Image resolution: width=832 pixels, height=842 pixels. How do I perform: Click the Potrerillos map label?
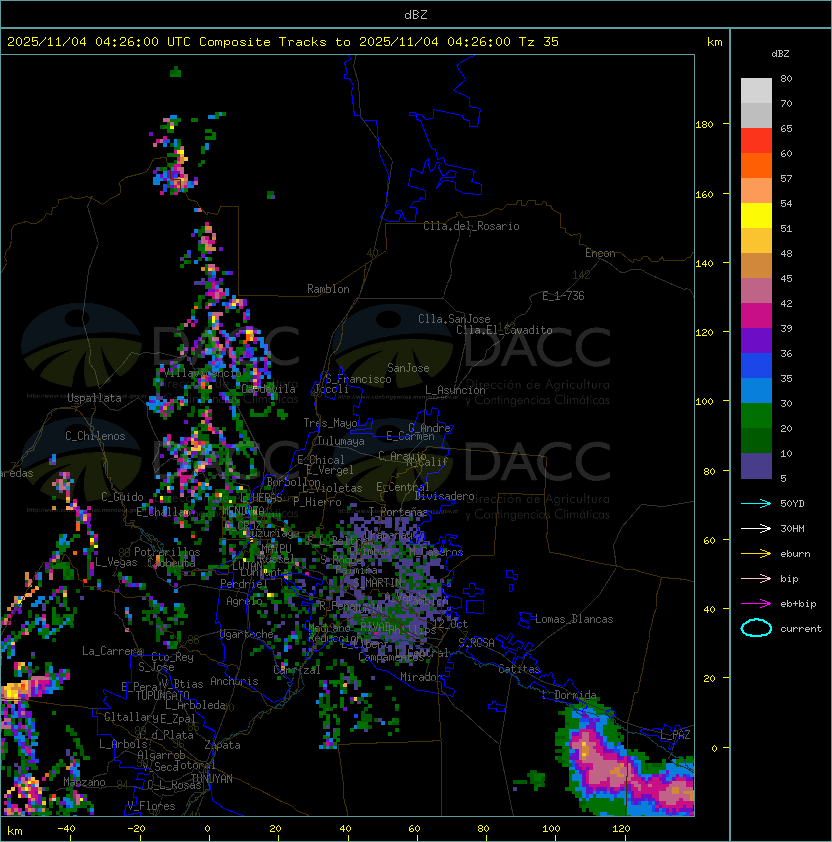167,552
